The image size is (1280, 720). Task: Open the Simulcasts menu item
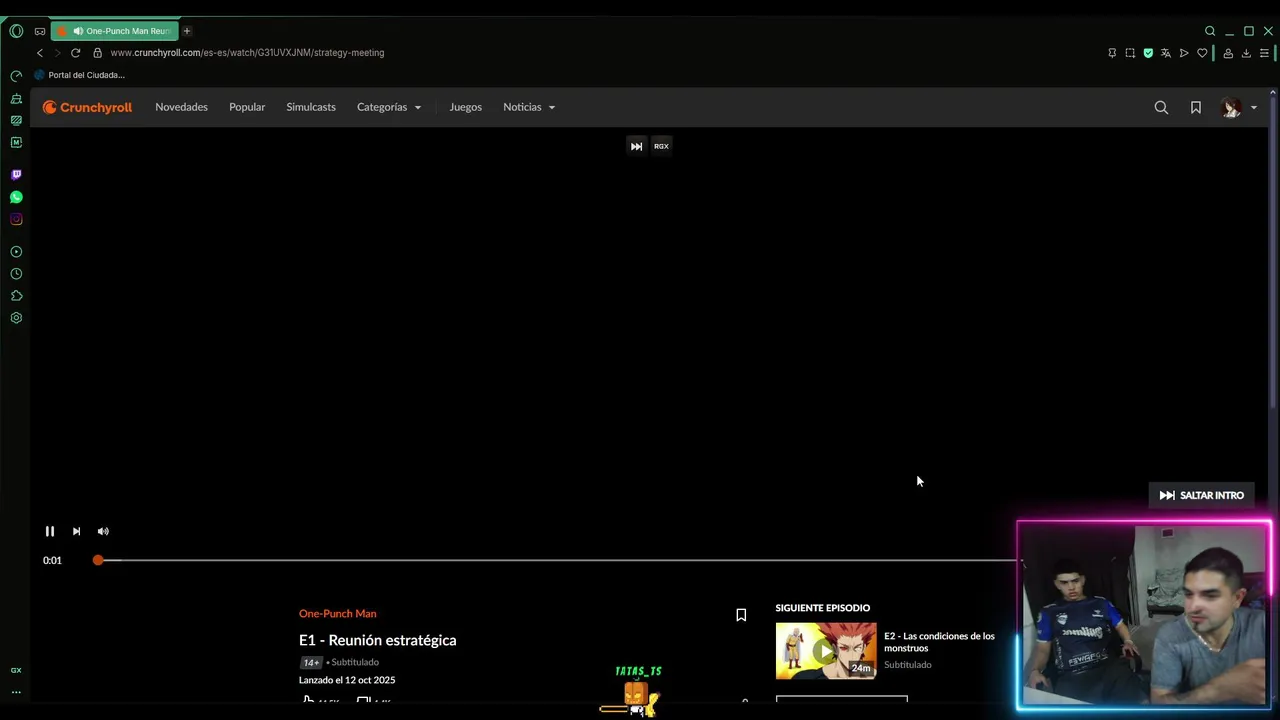(x=311, y=107)
